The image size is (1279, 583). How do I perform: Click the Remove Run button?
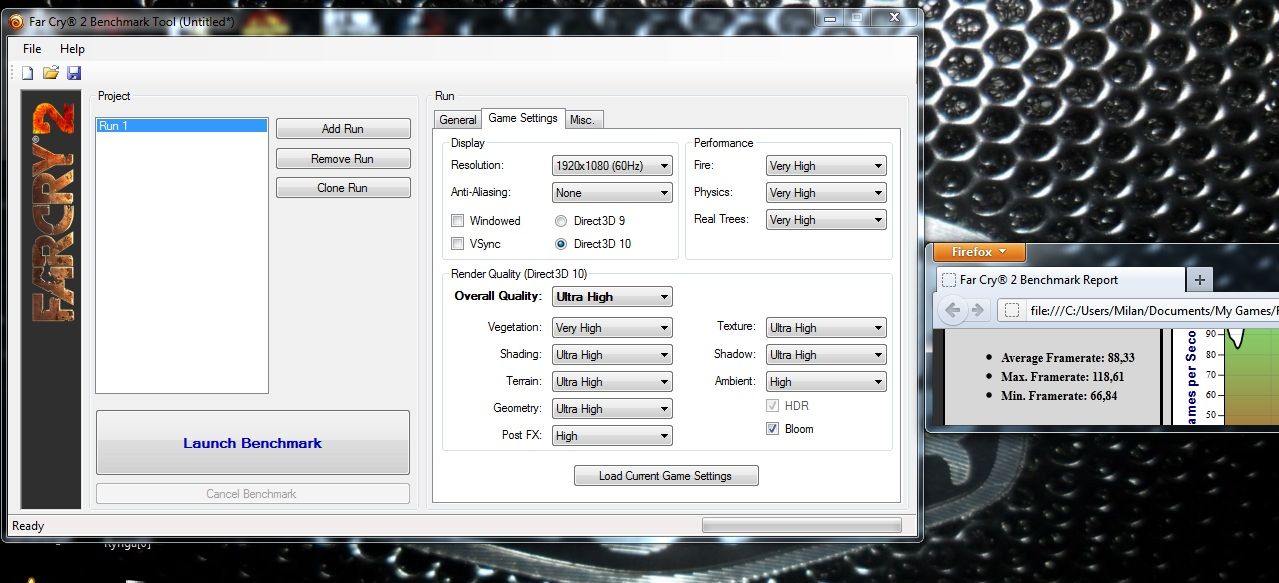point(343,159)
